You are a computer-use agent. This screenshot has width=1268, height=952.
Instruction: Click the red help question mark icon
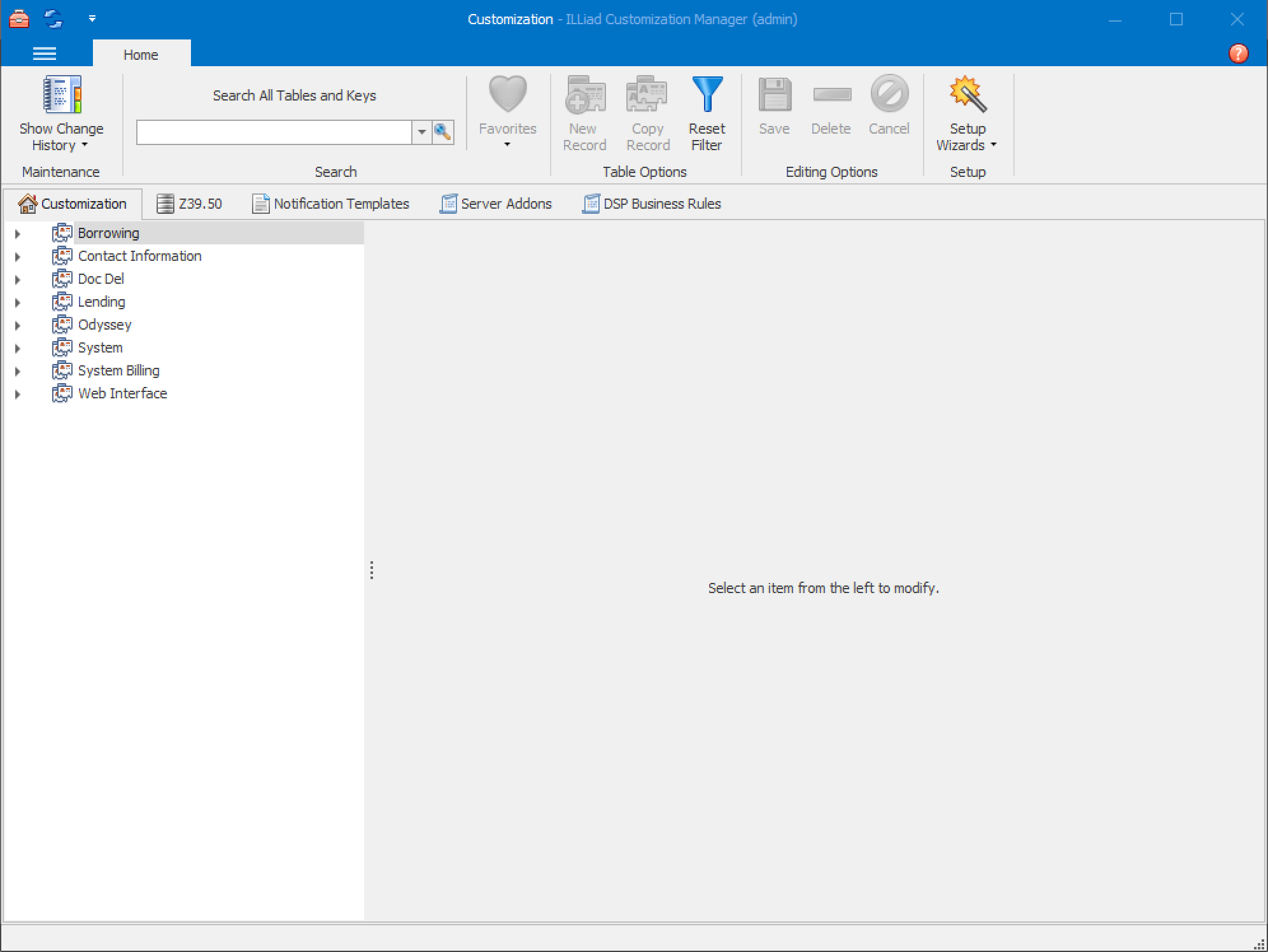click(1237, 53)
